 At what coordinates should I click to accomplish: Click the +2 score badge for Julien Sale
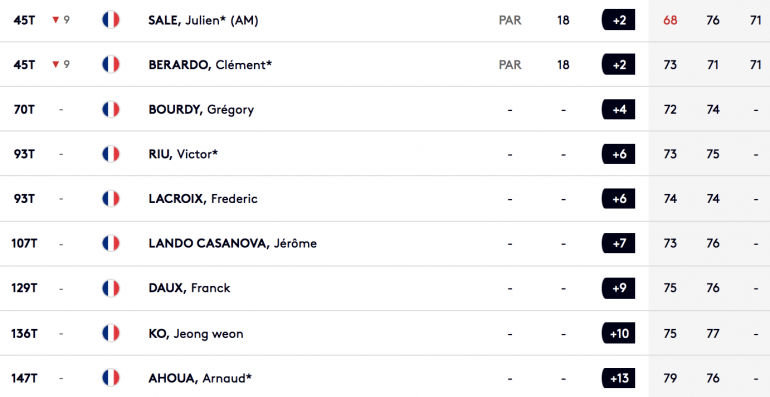619,20
